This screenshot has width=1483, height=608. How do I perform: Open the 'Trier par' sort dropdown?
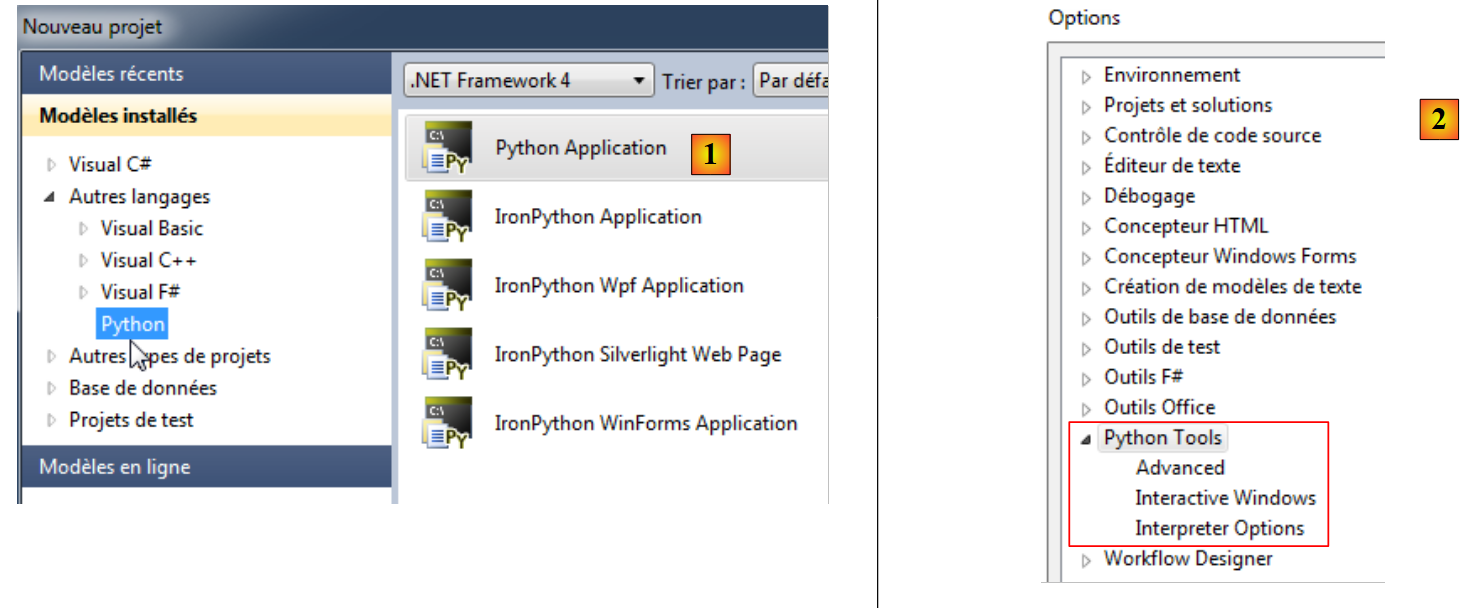pos(790,81)
